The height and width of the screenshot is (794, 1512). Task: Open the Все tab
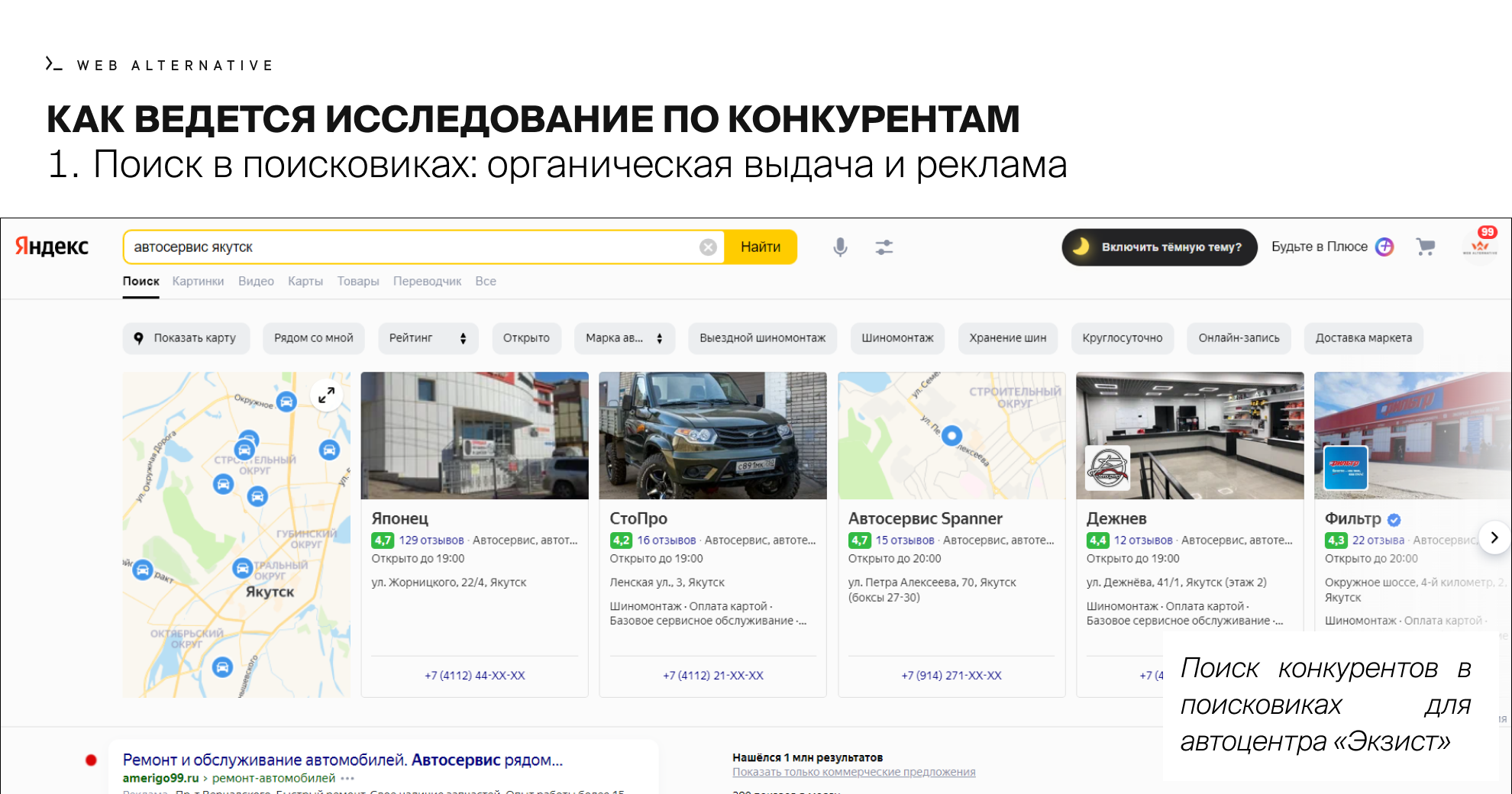coord(486,282)
